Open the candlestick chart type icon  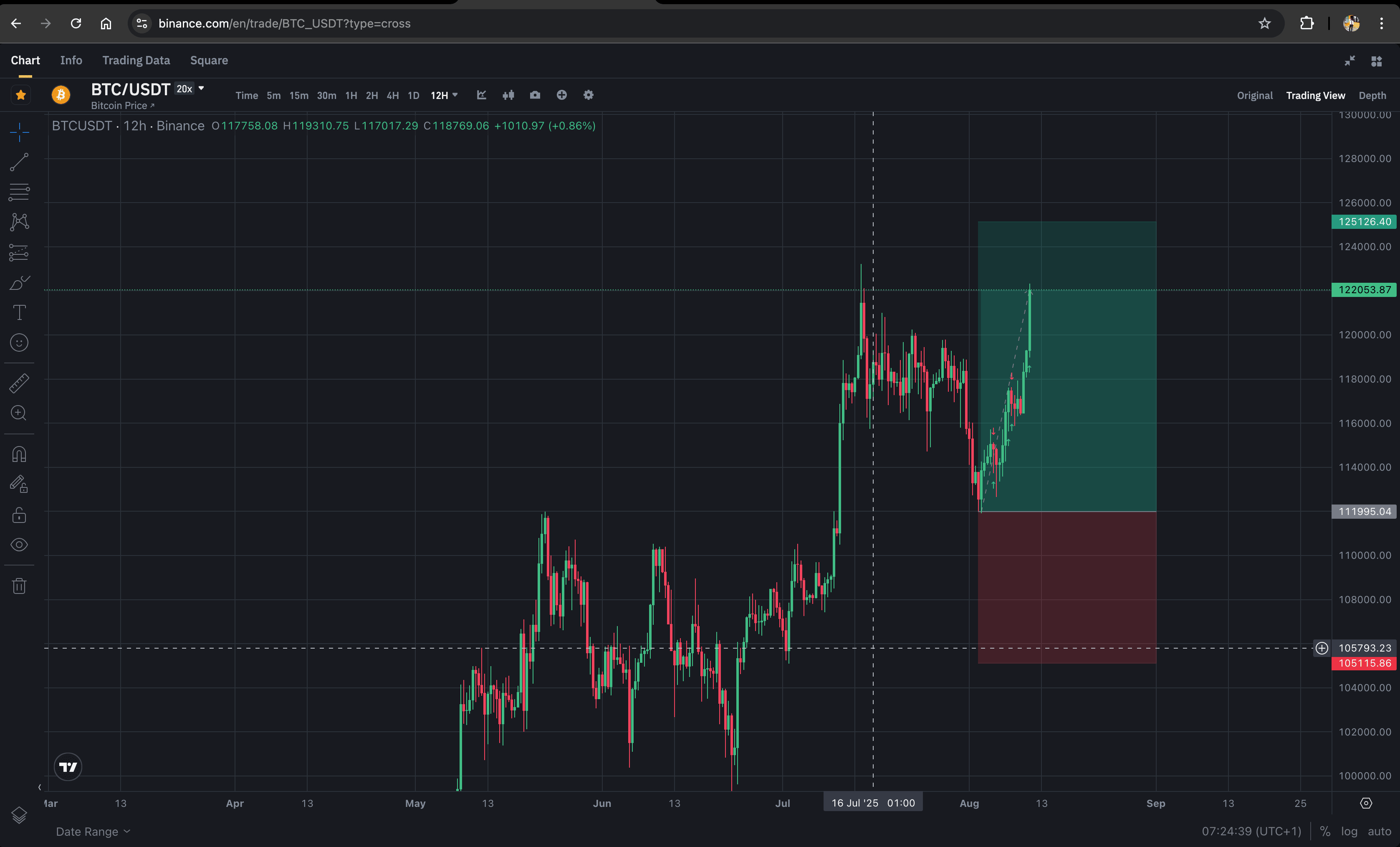coord(508,95)
